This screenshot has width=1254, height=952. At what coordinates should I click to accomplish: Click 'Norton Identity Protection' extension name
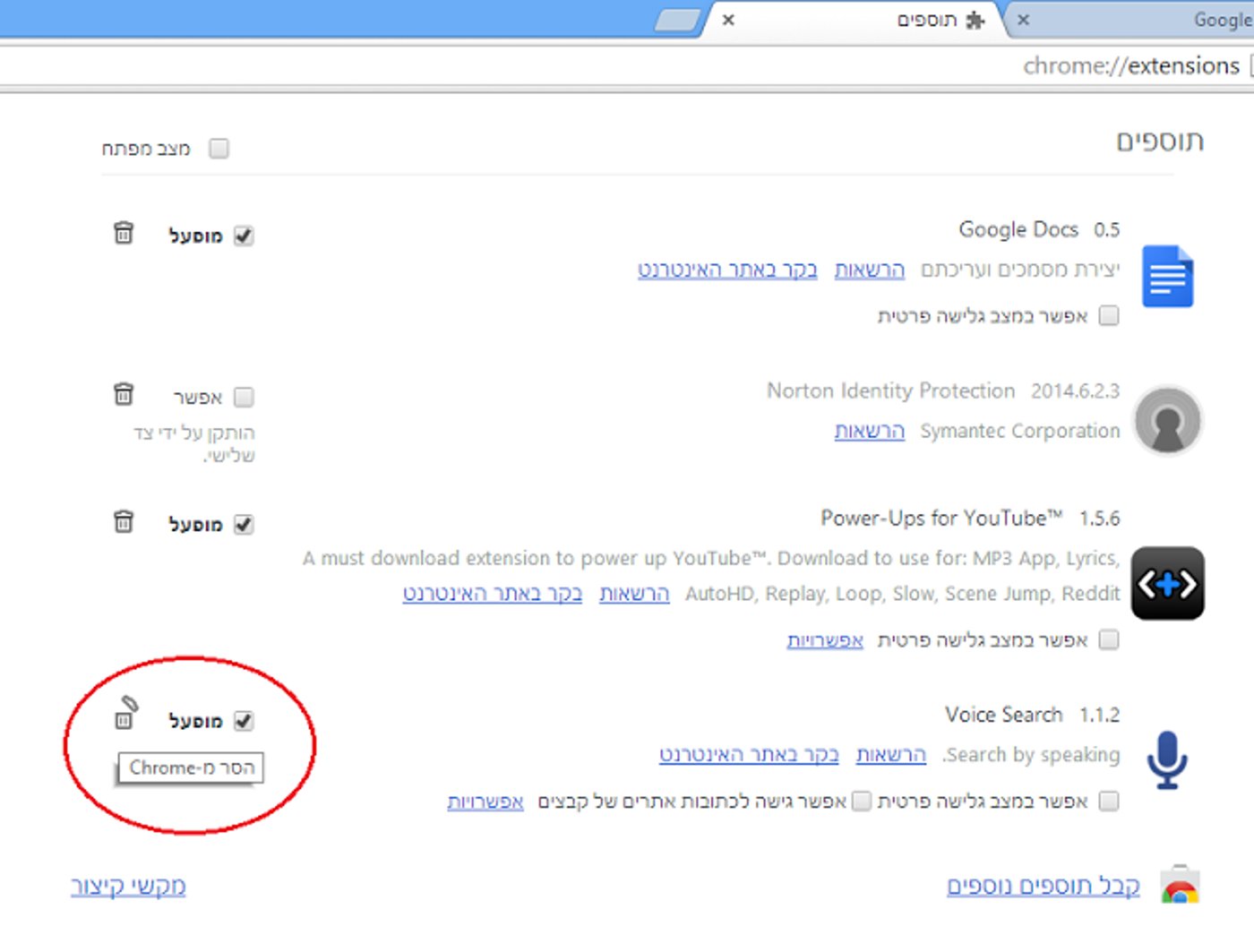coord(891,391)
